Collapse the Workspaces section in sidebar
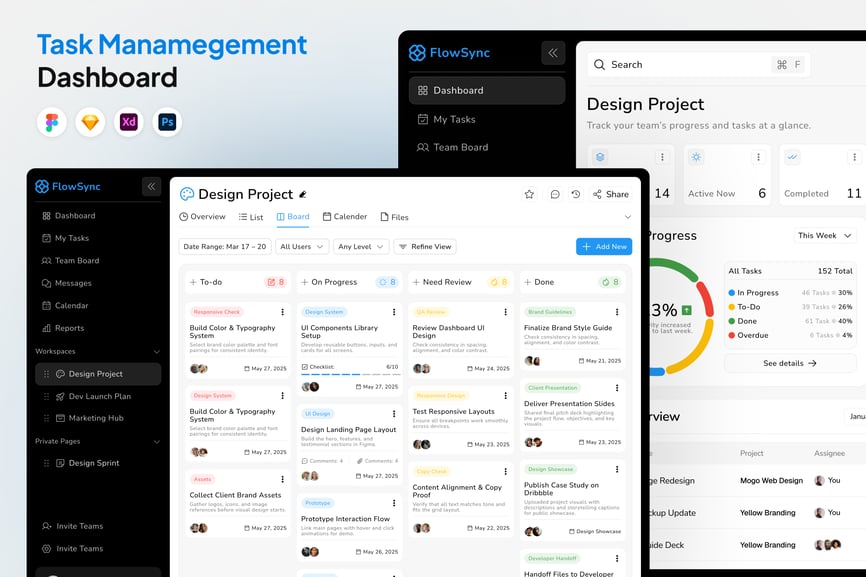The height and width of the screenshot is (577, 866). pyautogui.click(x=156, y=351)
